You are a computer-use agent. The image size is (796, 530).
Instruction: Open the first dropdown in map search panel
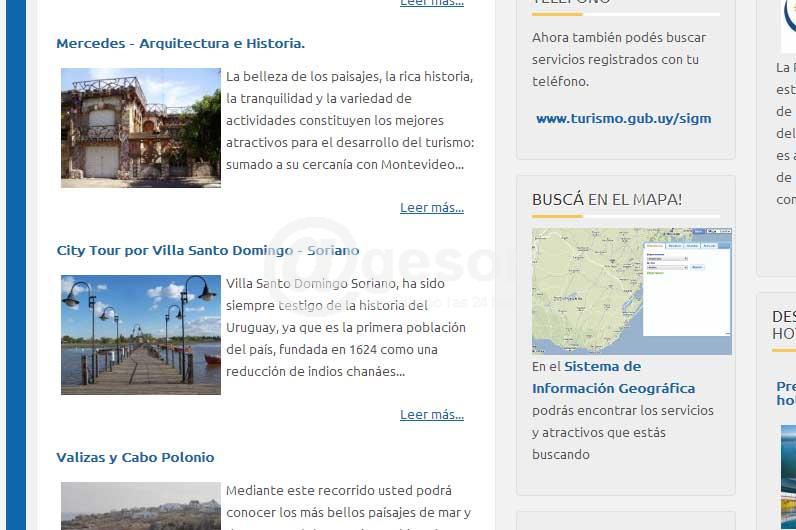667,258
